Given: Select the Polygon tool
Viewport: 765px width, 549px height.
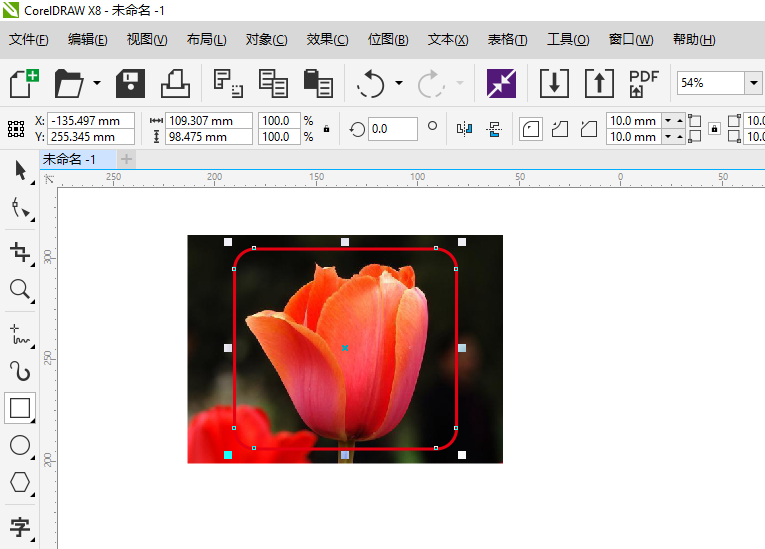Looking at the screenshot, I should tap(19, 483).
